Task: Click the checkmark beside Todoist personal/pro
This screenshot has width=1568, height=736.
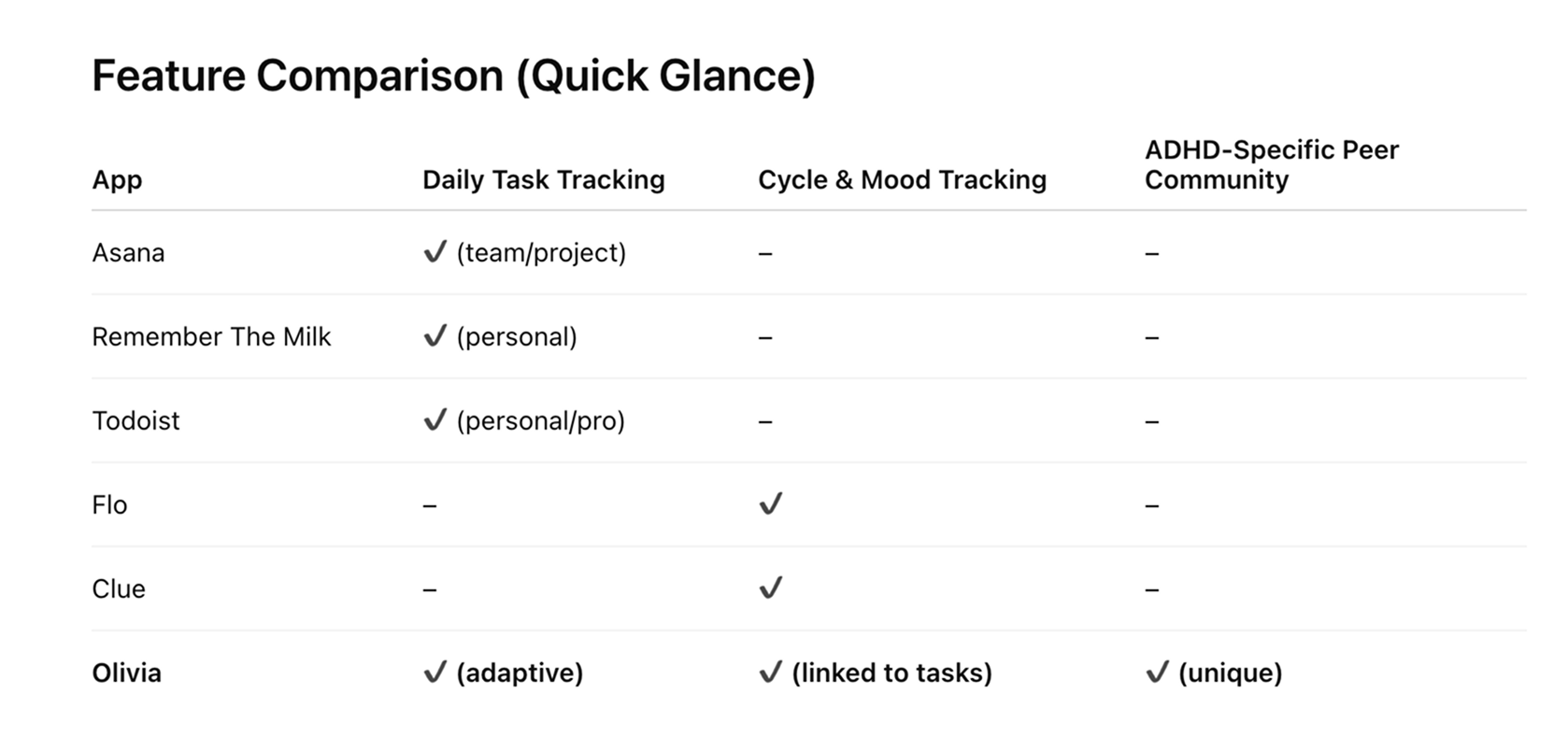Action: click(x=435, y=420)
